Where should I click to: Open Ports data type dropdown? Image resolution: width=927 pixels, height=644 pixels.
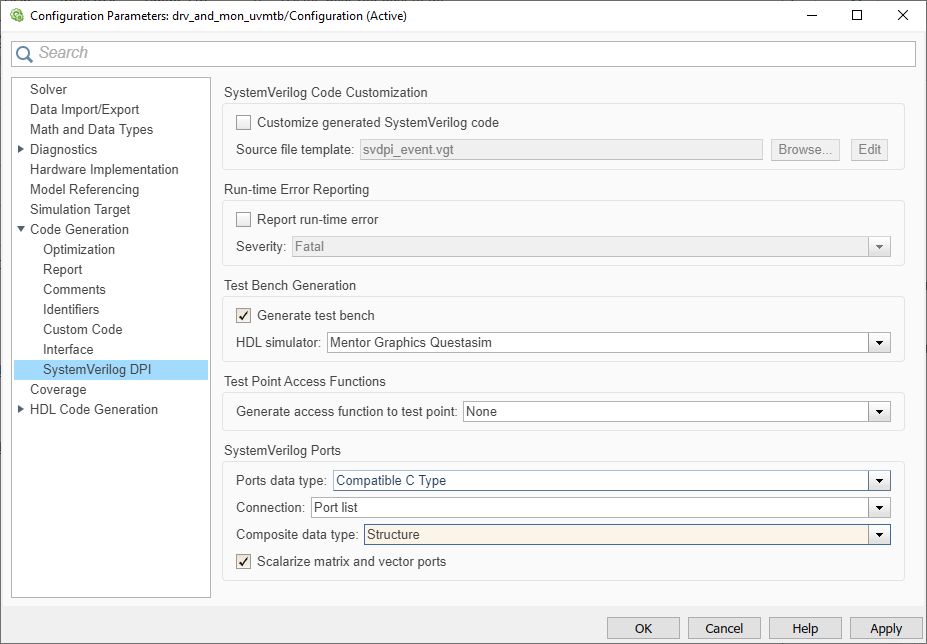click(879, 481)
